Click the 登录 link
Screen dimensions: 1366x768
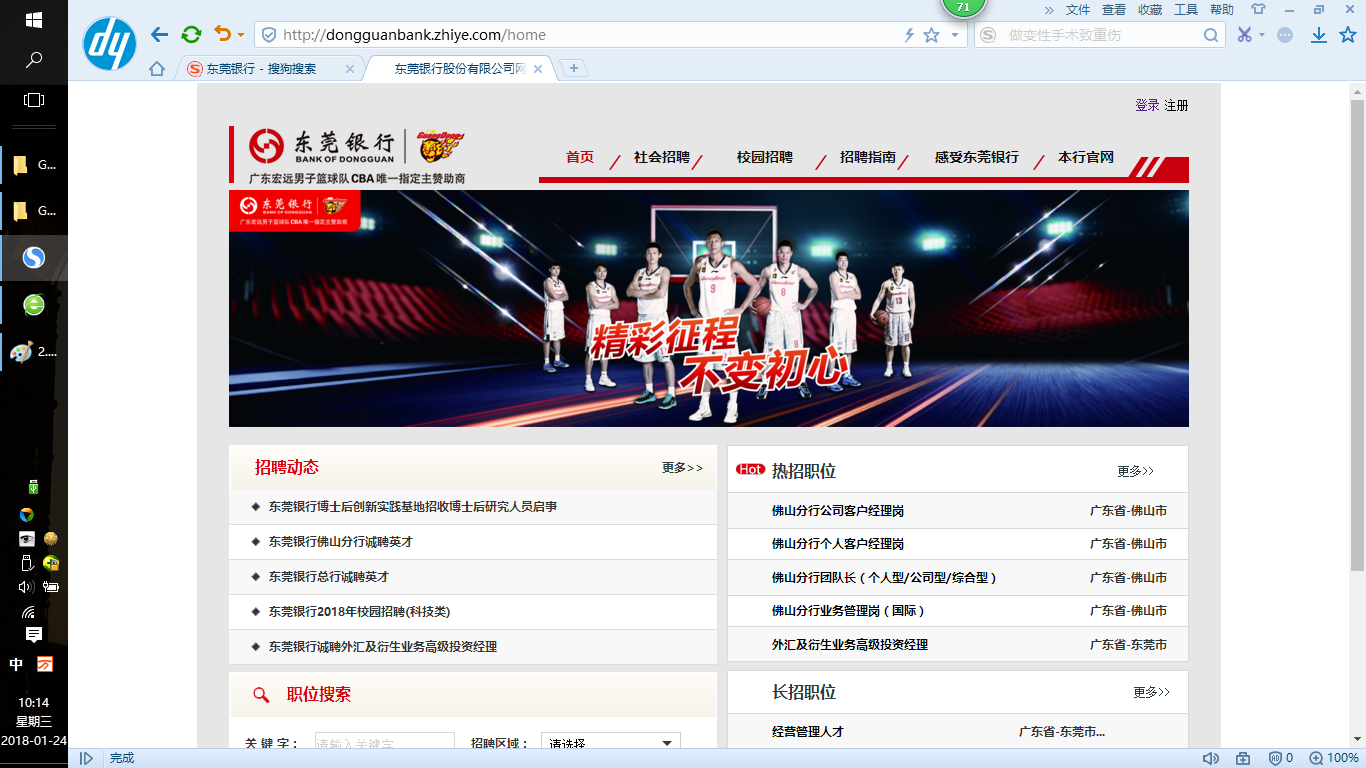tap(1147, 105)
